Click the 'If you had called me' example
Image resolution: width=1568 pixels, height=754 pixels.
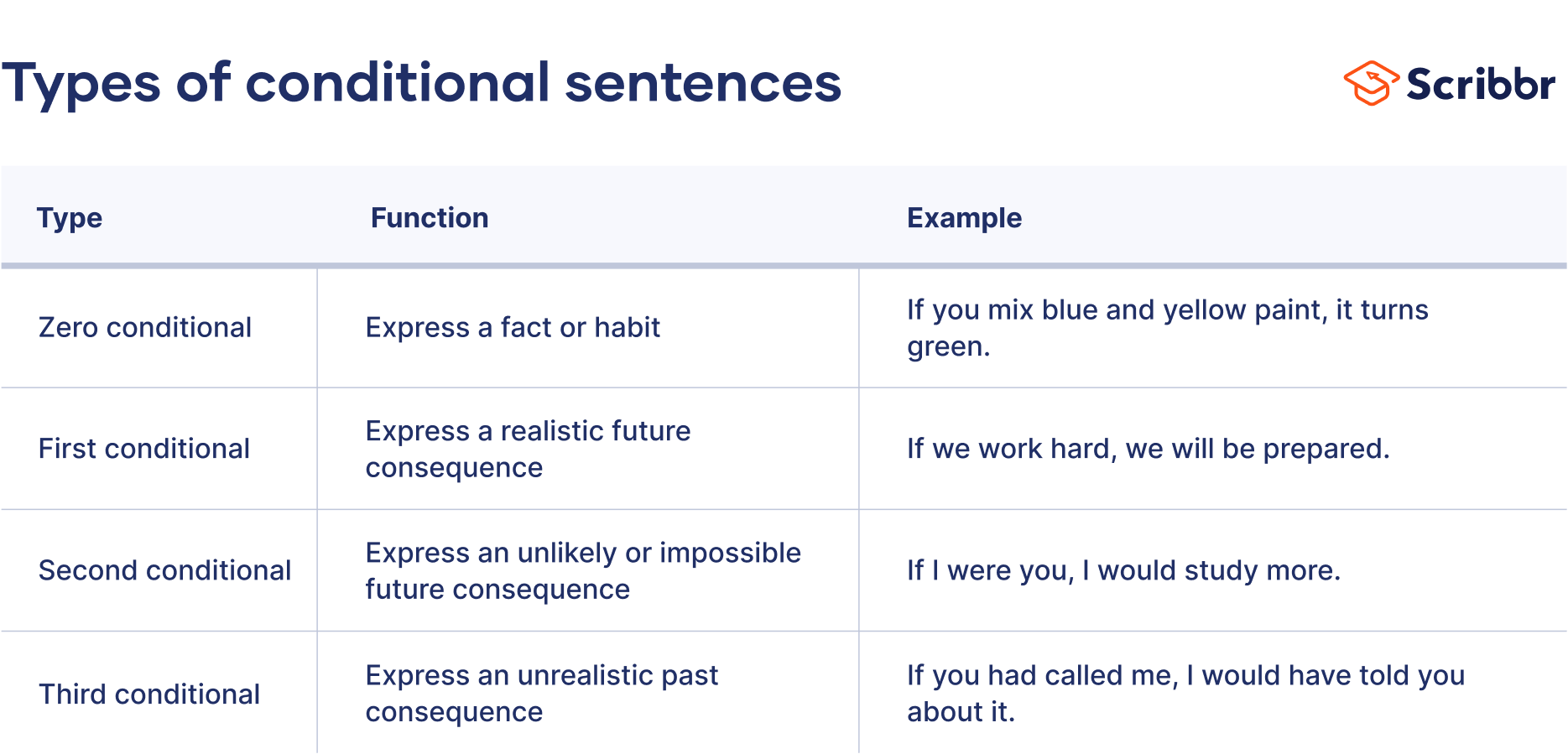(1185, 675)
